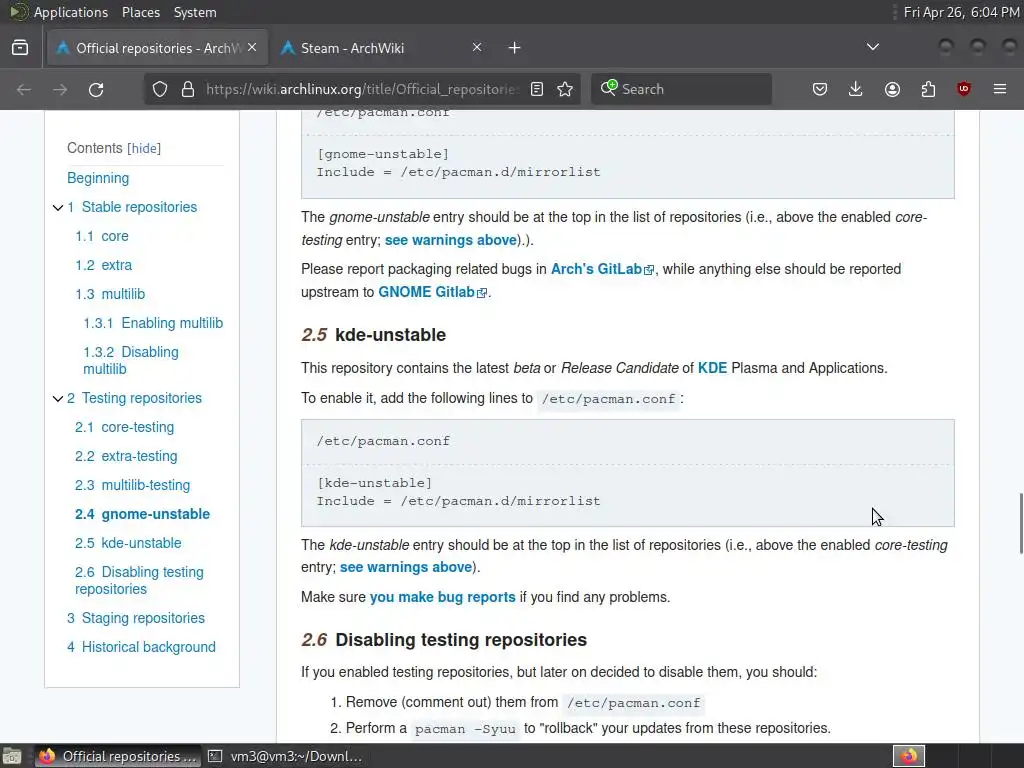Open the Downloads panel
The height and width of the screenshot is (768, 1024).
tap(856, 89)
